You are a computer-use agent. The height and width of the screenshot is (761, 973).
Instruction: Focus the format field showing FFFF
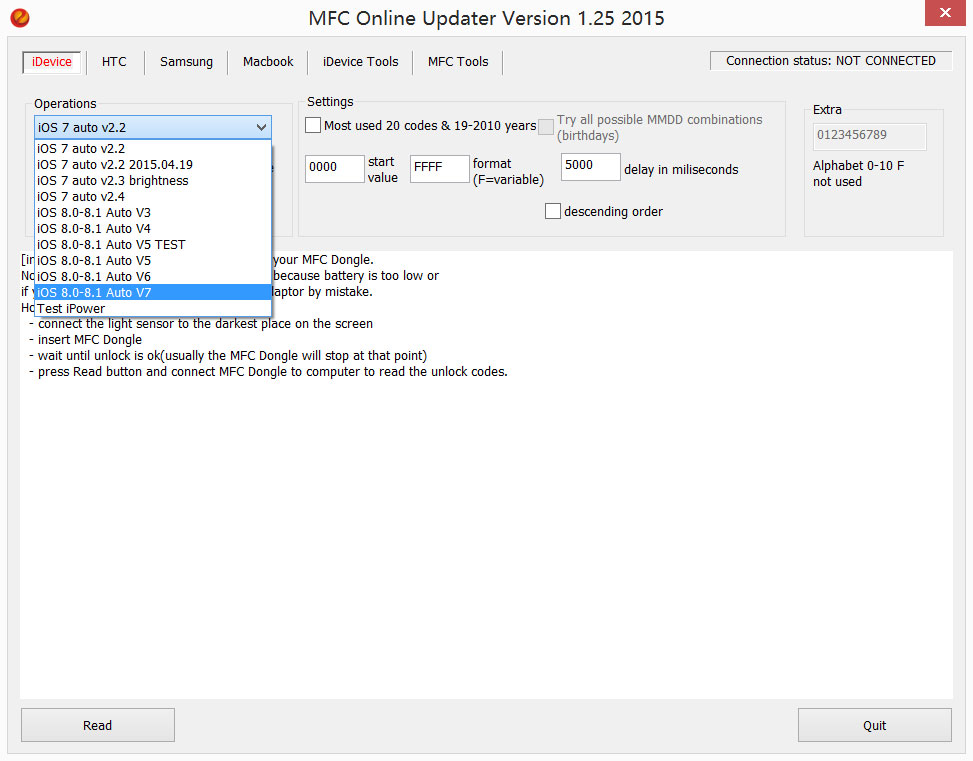pos(439,168)
